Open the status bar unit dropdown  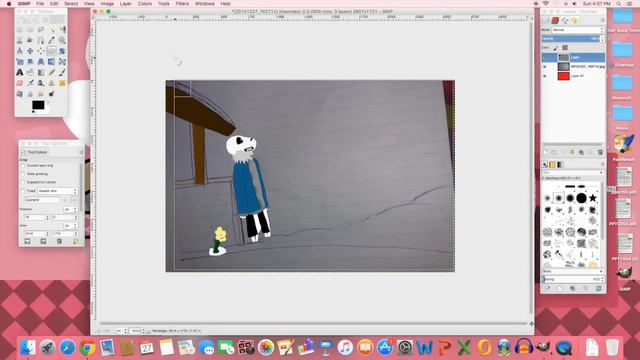tap(122, 331)
